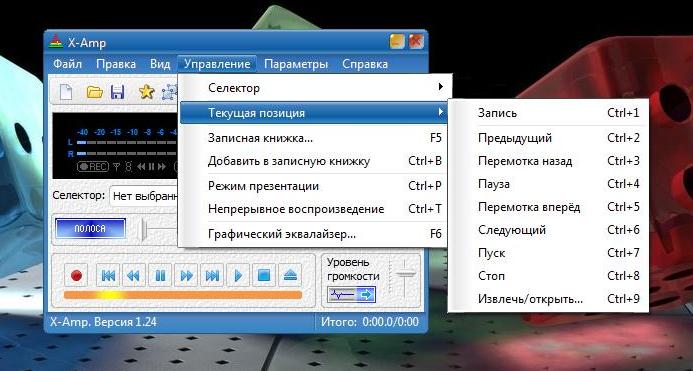This screenshot has width=693, height=371.
Task: Open the Правка menu
Action: [116, 64]
